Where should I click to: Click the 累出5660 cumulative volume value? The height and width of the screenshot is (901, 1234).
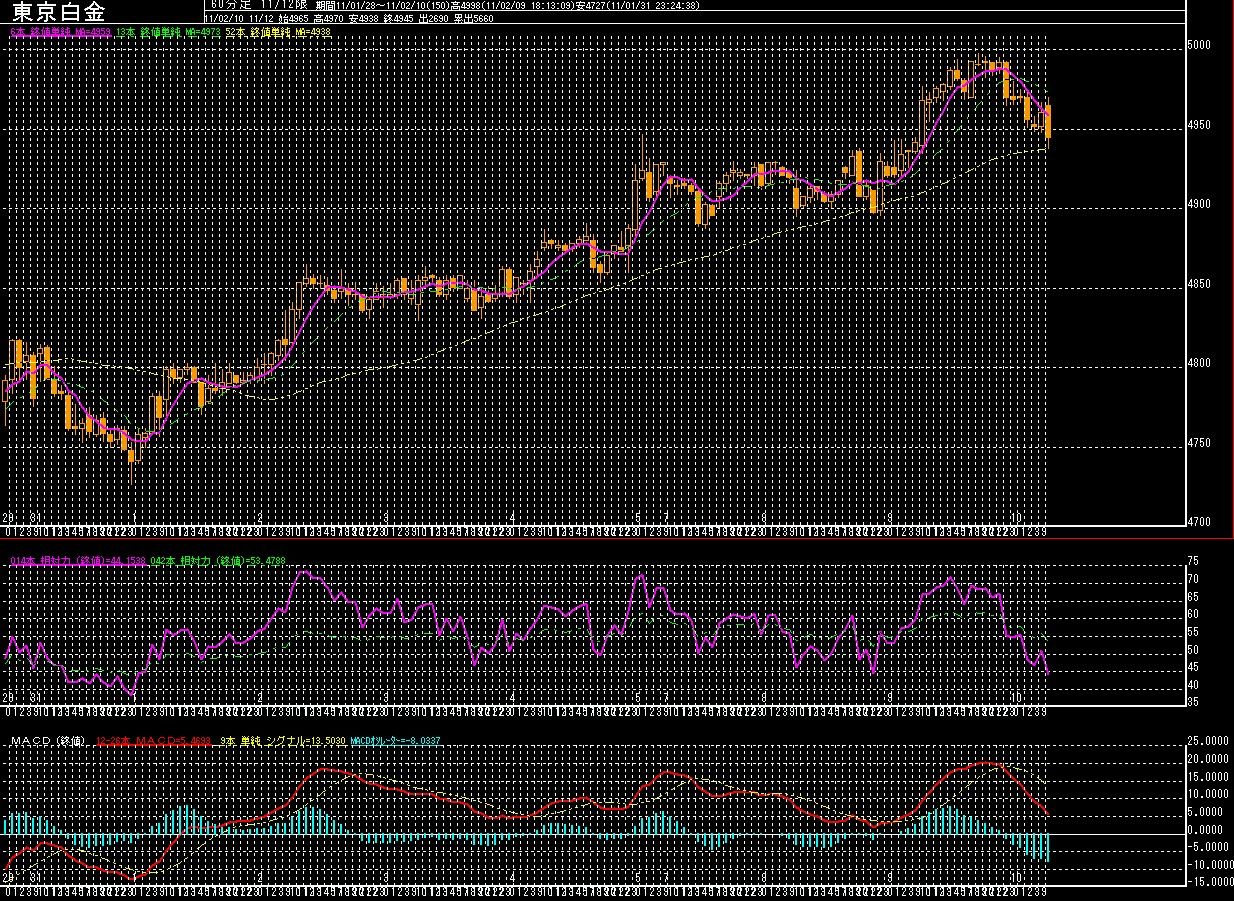pos(474,18)
